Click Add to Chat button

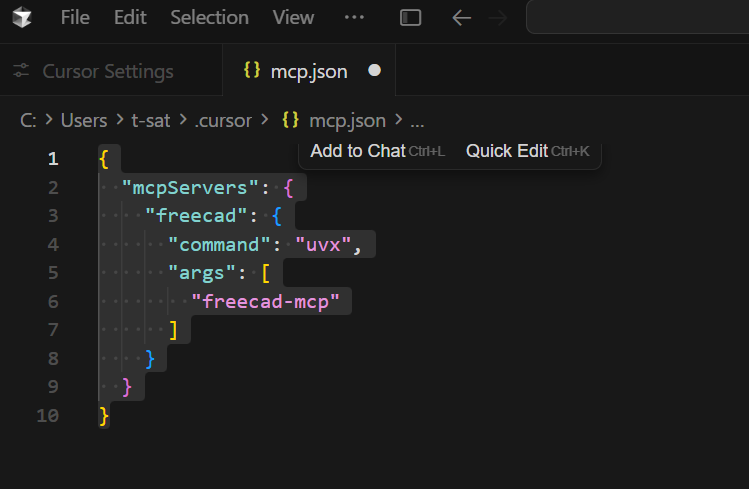358,151
